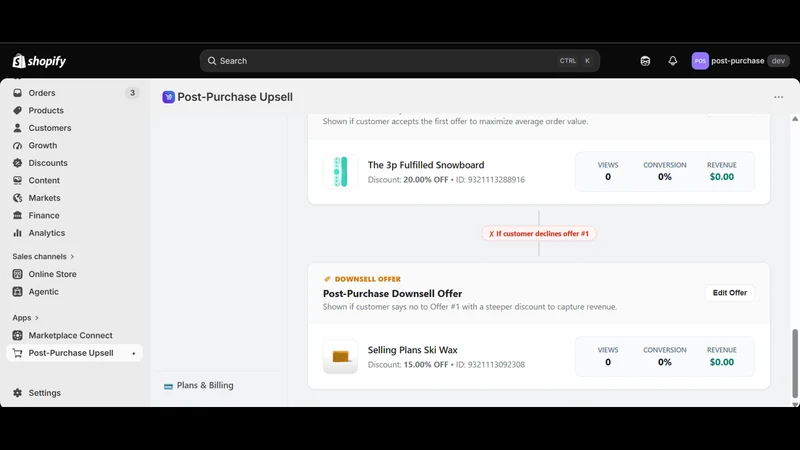The height and width of the screenshot is (450, 800).
Task: Click ski wax revenue $0.00 value
Action: point(722,362)
